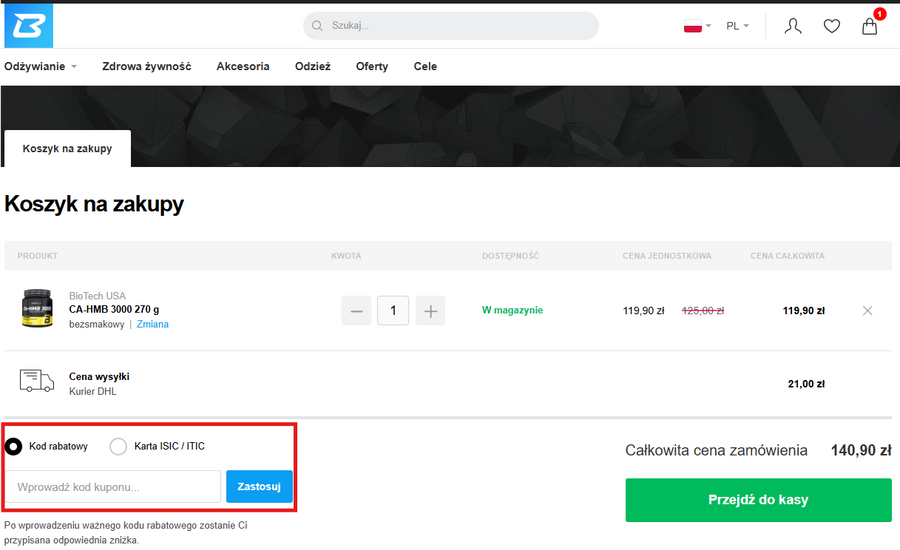Open the wishlist heart icon
The height and width of the screenshot is (550, 900).
coord(832,26)
